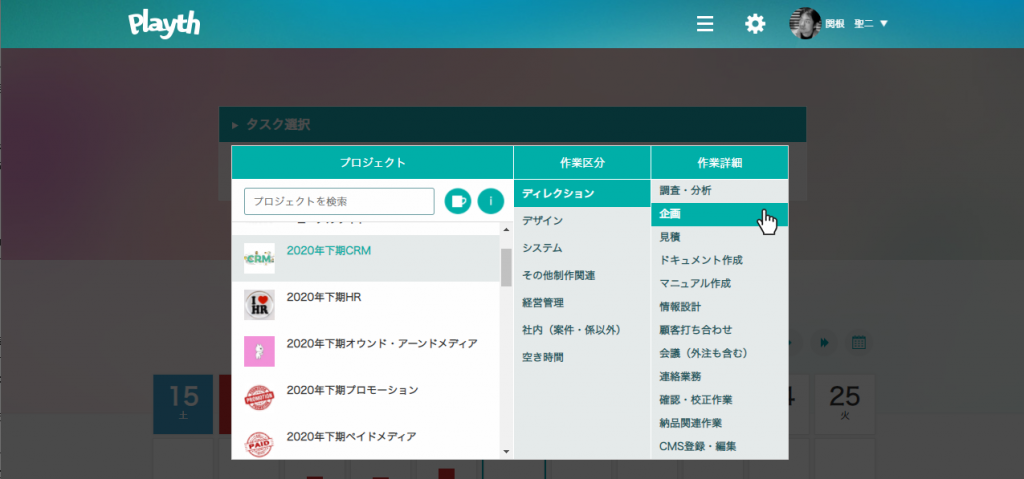Screen dimensions: 1024x479
Task: Select project 2020年下期CRM
Action: (x=366, y=258)
